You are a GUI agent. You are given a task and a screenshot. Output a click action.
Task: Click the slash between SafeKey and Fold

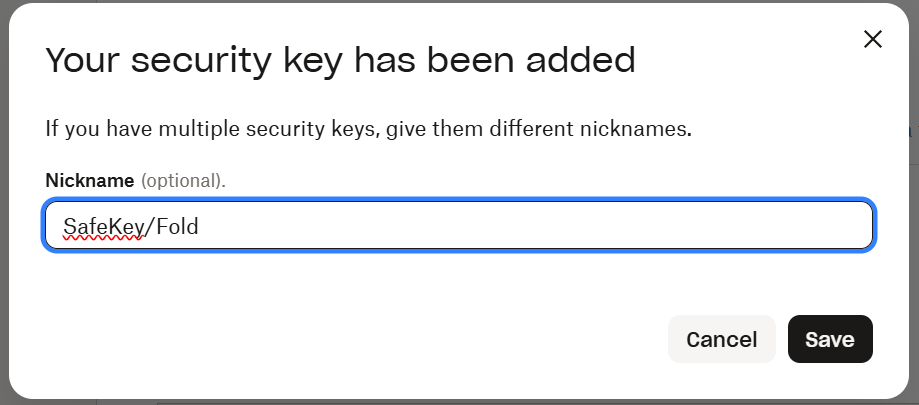150,227
